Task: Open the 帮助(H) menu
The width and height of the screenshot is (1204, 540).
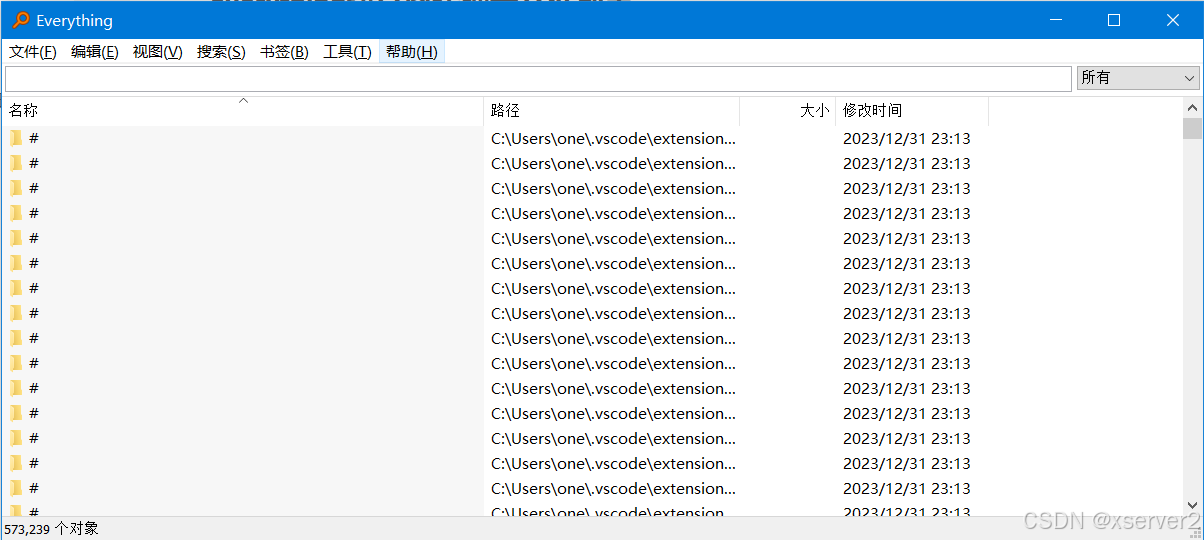Action: (x=412, y=52)
